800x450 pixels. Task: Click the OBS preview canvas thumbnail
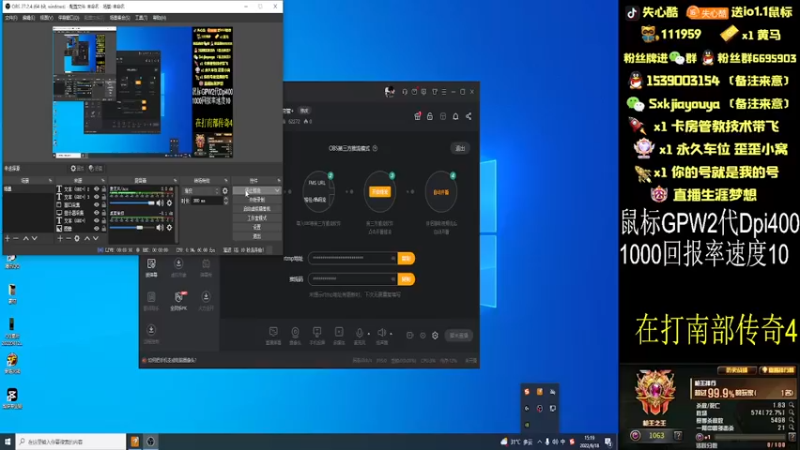click(x=143, y=92)
